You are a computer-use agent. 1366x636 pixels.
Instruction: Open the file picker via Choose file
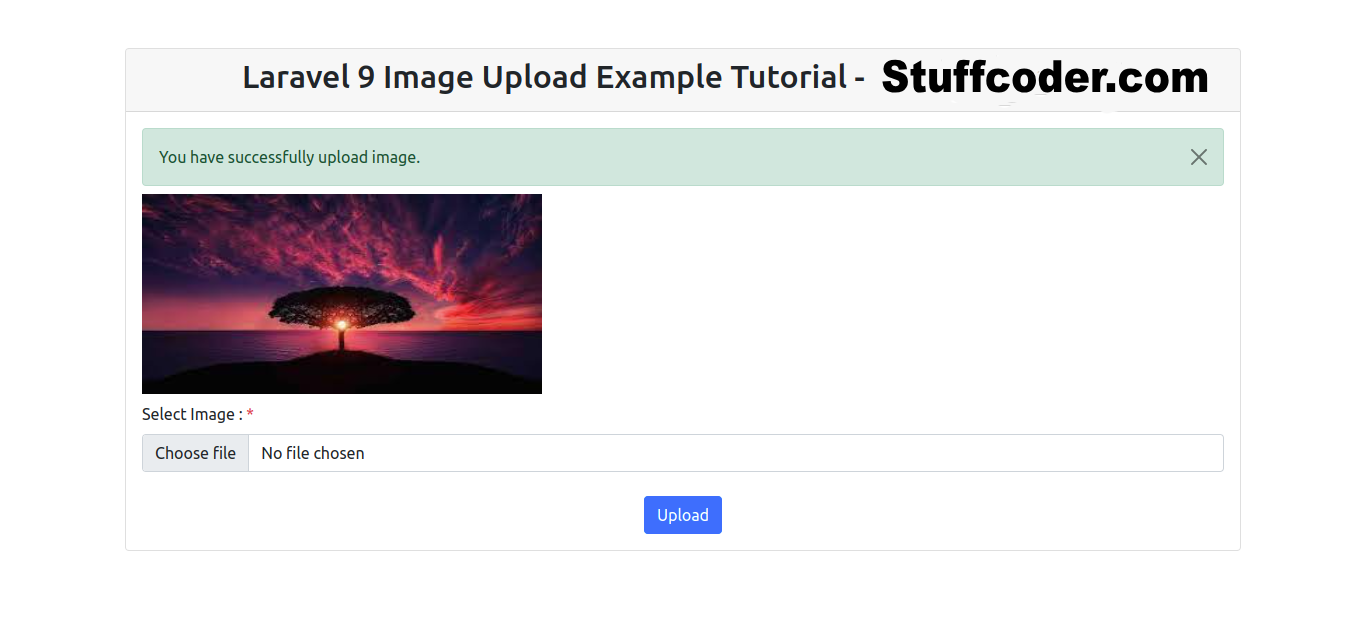(195, 452)
